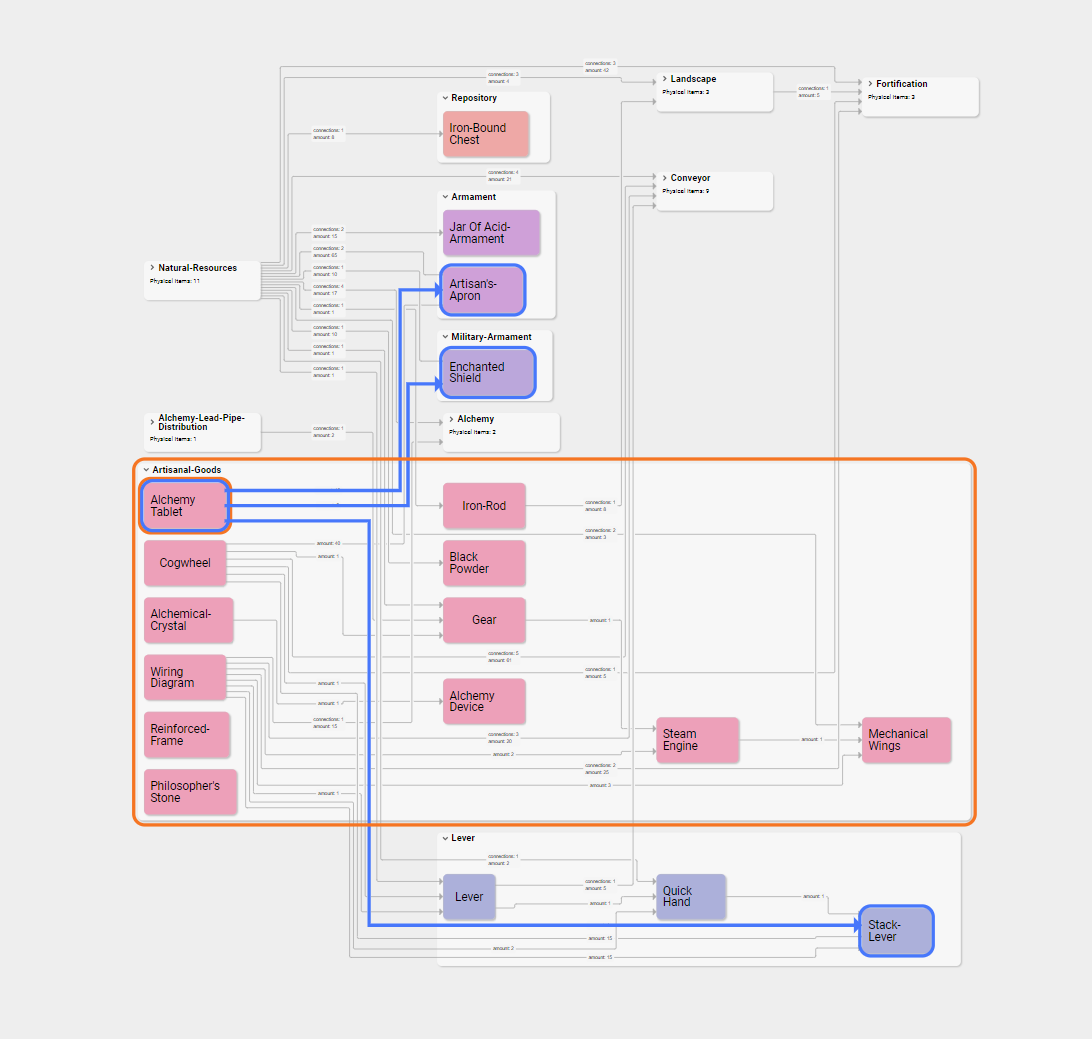Viewport: 1092px width, 1039px height.
Task: Click the Black Powder node
Action: 483,563
